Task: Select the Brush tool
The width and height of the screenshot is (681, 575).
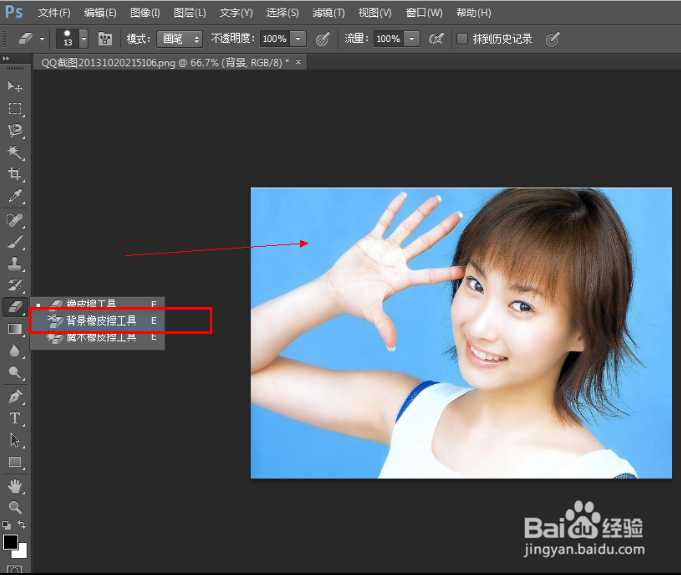Action: pyautogui.click(x=15, y=241)
